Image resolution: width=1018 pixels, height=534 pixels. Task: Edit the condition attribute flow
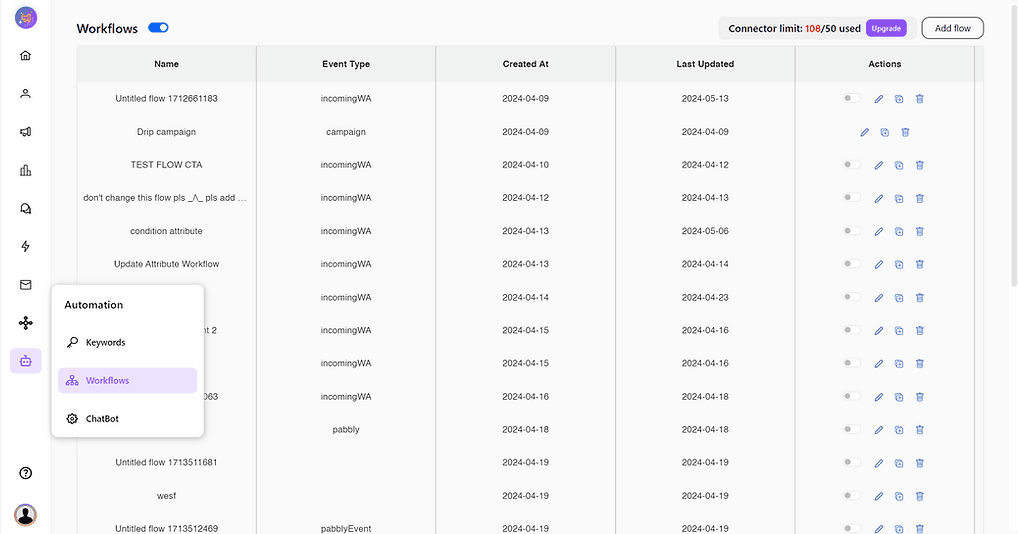click(878, 231)
